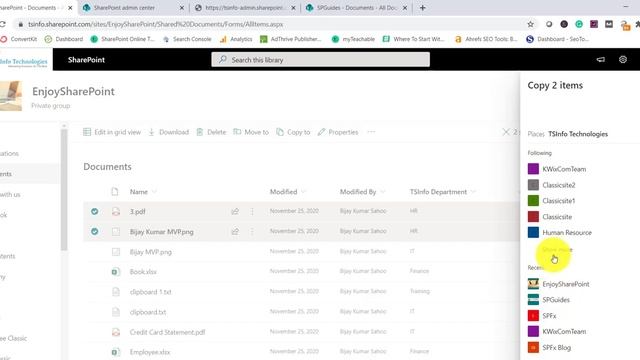Switch to the SharePoint admin center tab
This screenshot has height=360, width=640.
pyautogui.click(x=133, y=8)
